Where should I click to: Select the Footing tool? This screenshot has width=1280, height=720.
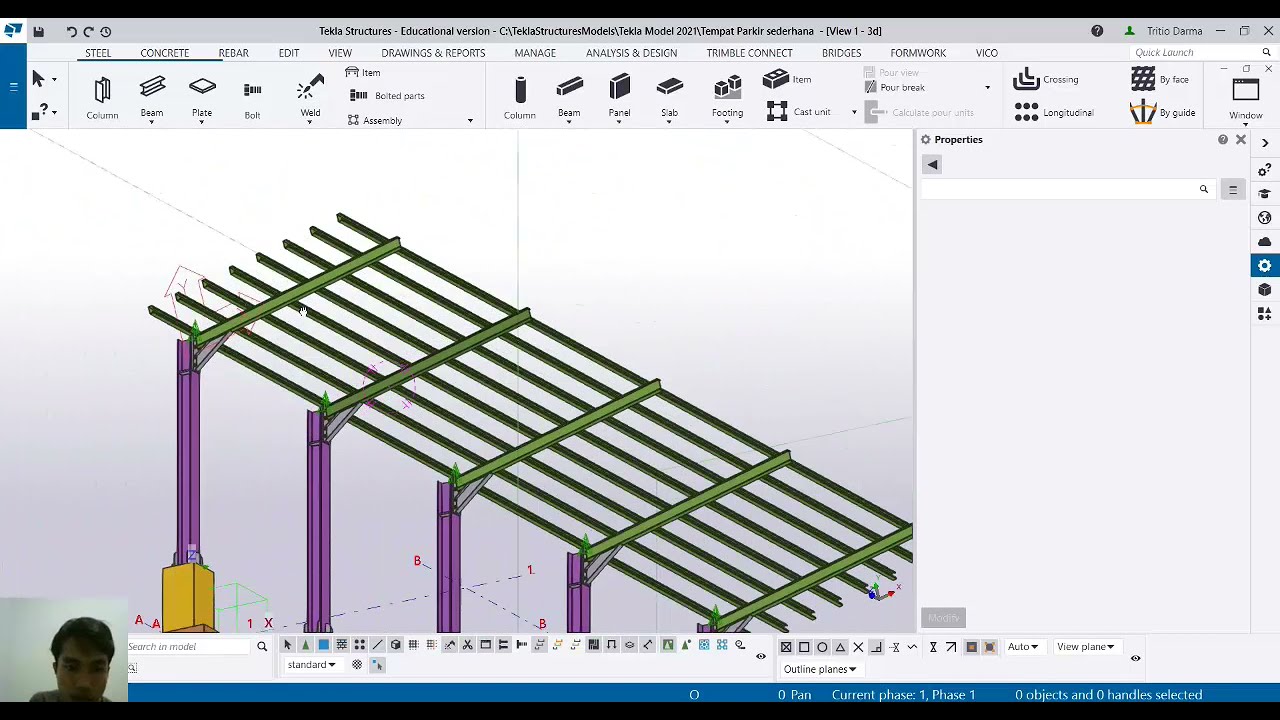(727, 98)
